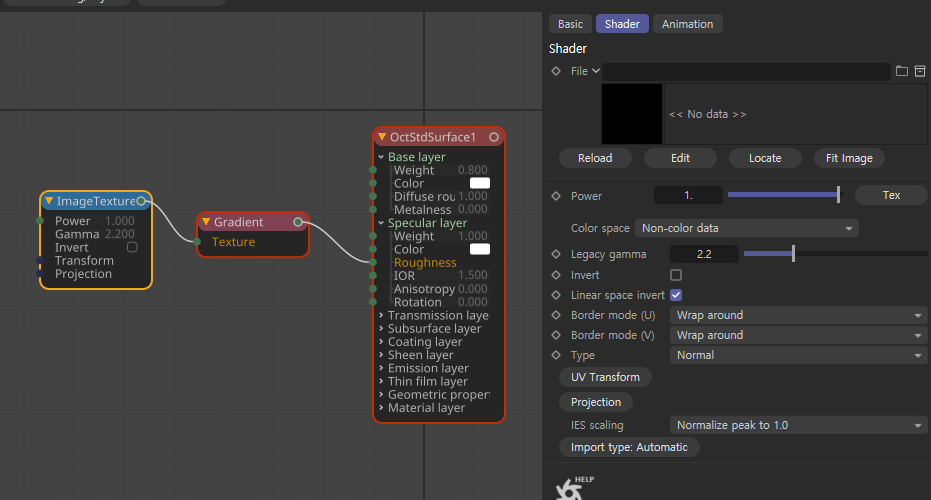Click Import type: Automatic button

pos(629,447)
